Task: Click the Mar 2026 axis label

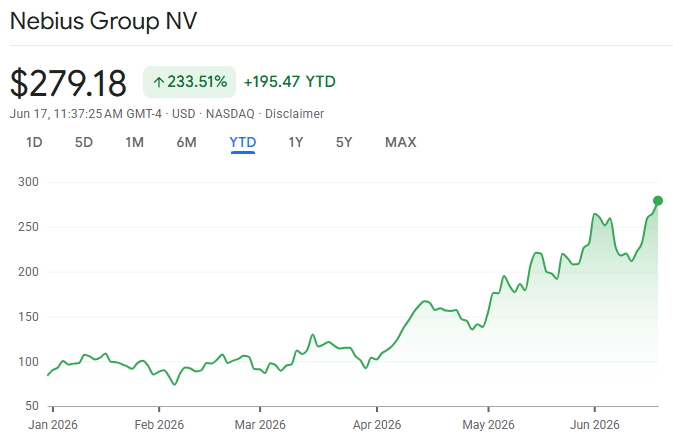Action: pyautogui.click(x=260, y=425)
